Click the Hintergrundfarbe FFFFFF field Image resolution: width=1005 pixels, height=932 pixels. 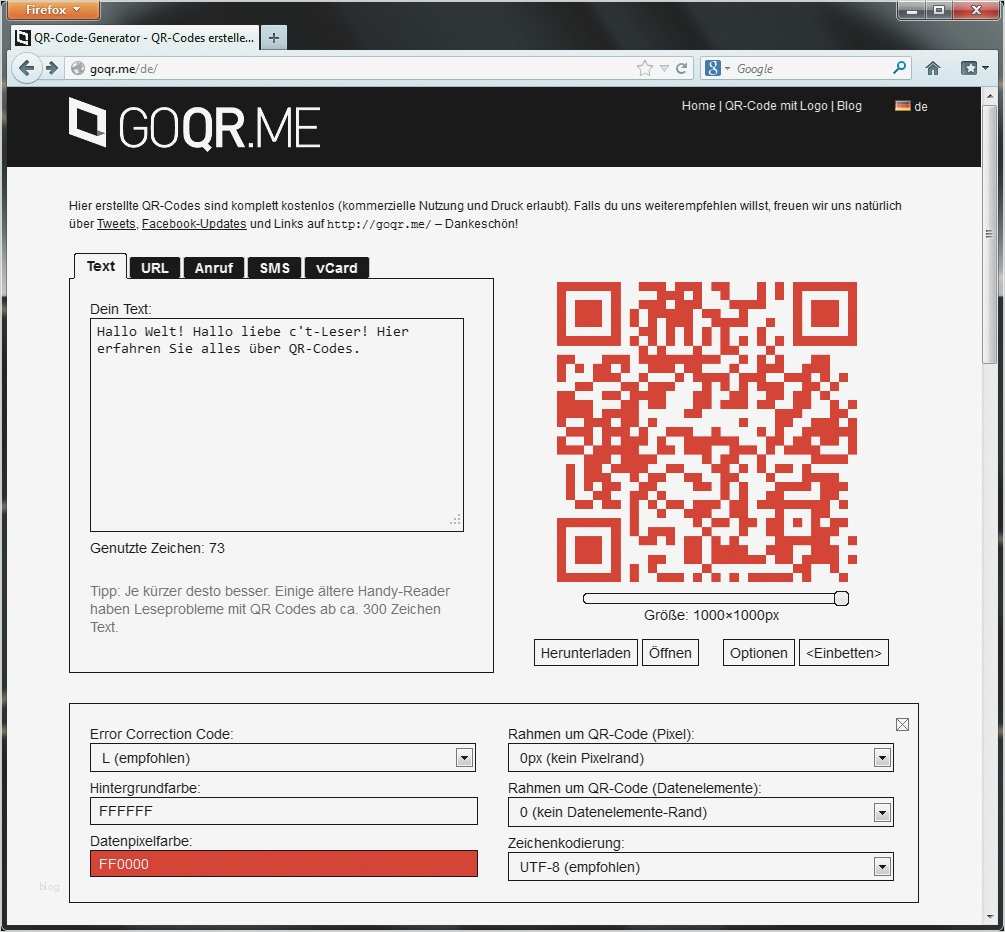point(284,811)
